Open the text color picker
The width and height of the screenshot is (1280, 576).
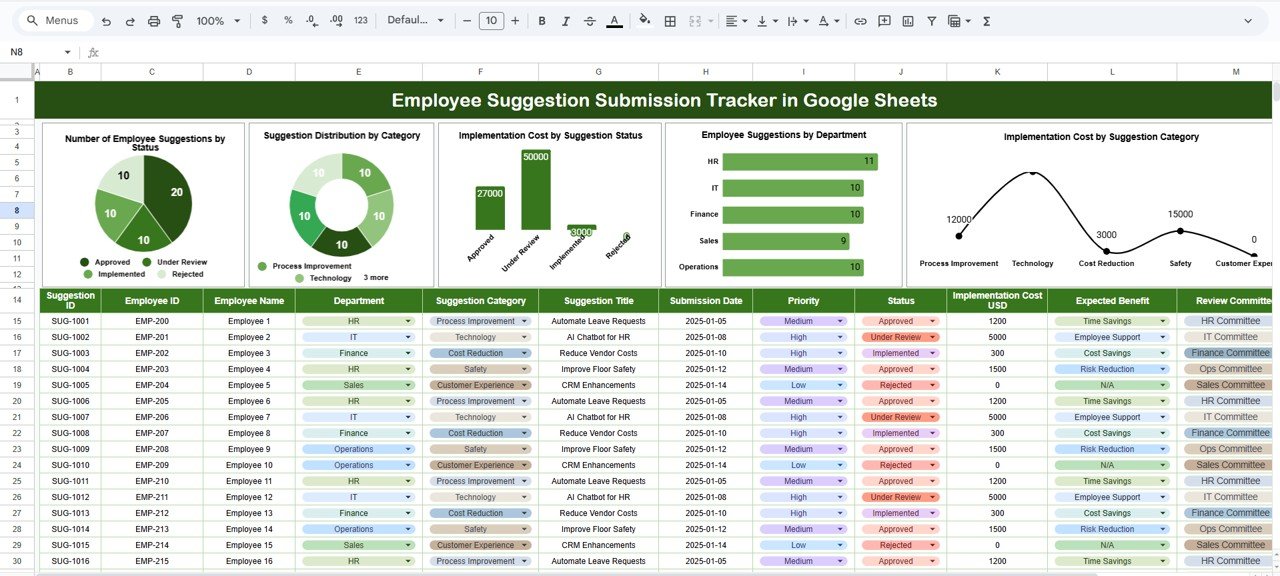click(613, 20)
